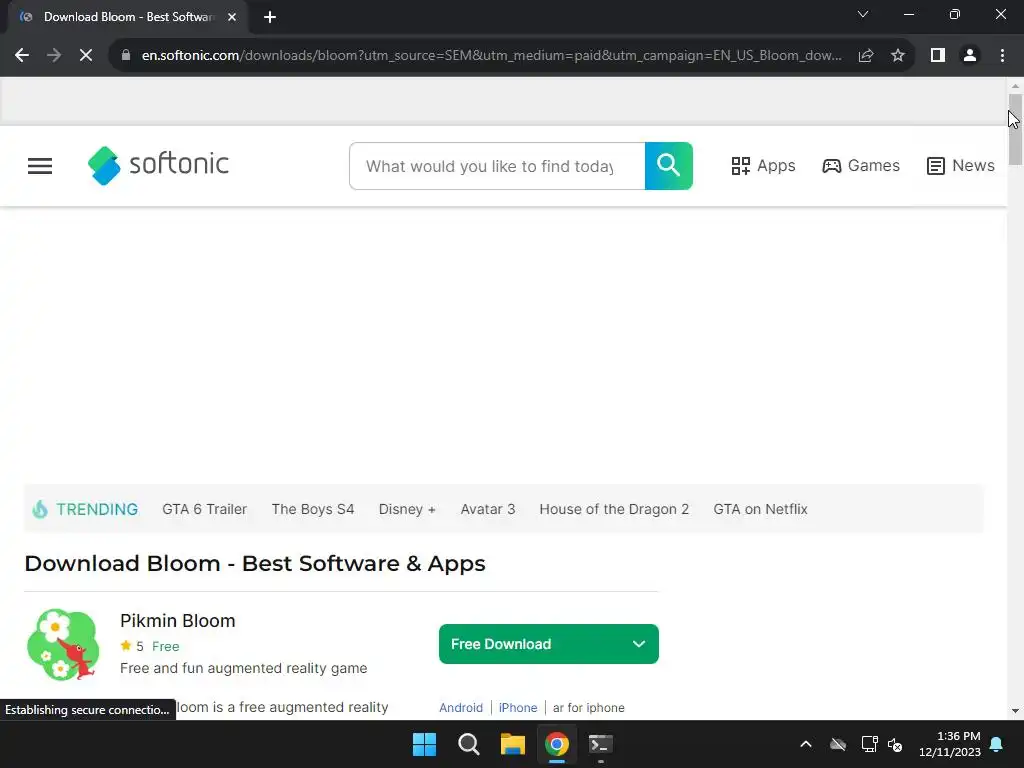
Task: Click the Trending flame icon
Action: 40,509
